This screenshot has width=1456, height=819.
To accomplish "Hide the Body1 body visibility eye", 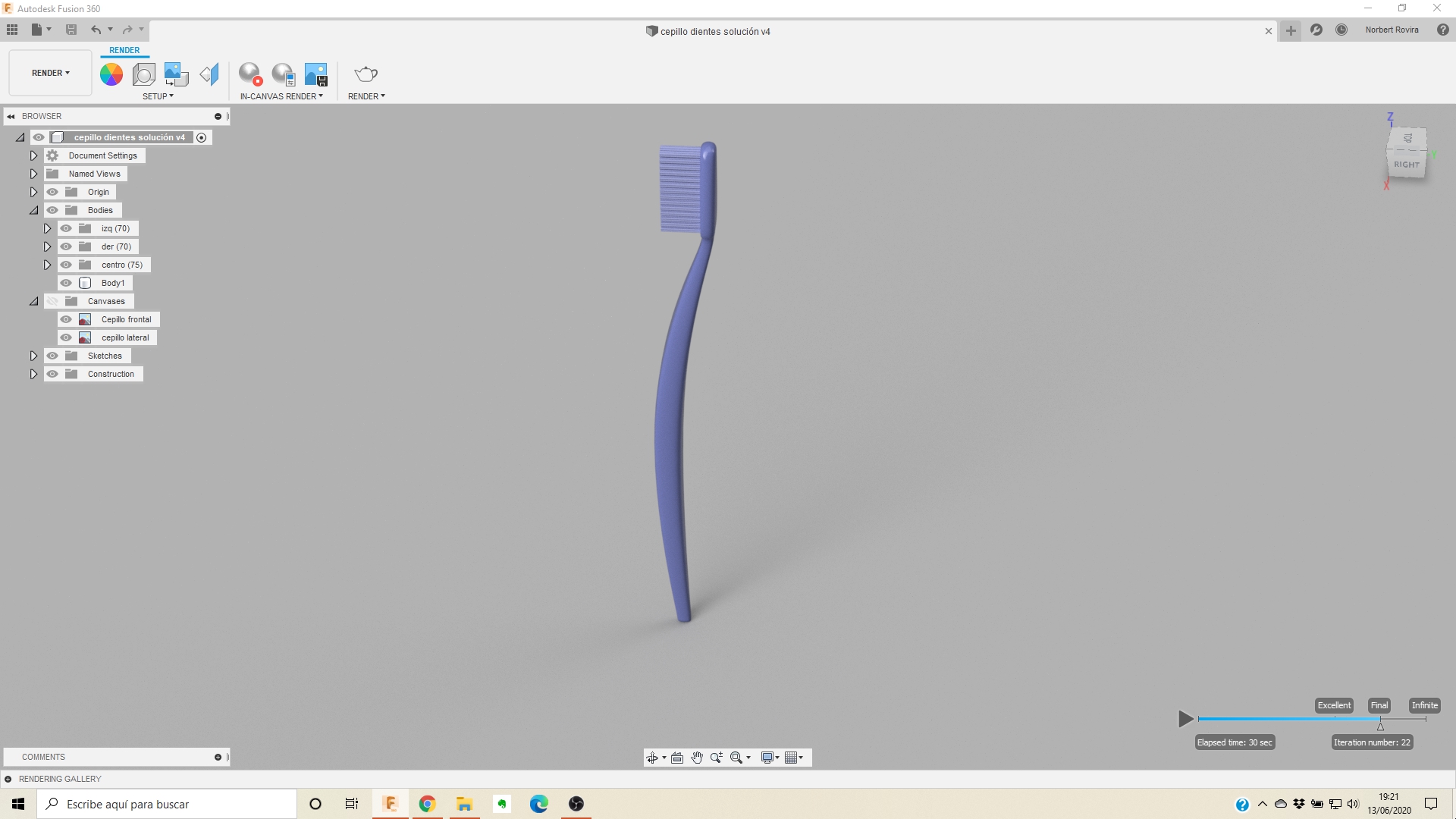I will [x=66, y=283].
